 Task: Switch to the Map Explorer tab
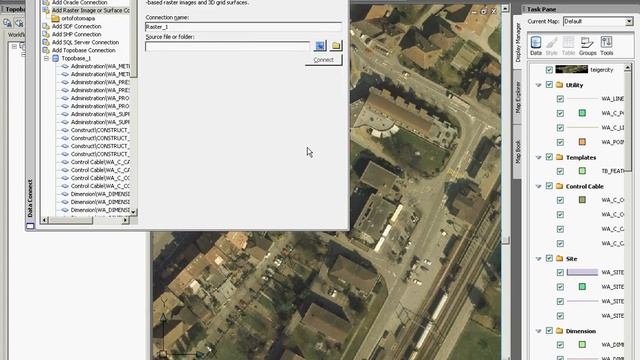point(518,97)
